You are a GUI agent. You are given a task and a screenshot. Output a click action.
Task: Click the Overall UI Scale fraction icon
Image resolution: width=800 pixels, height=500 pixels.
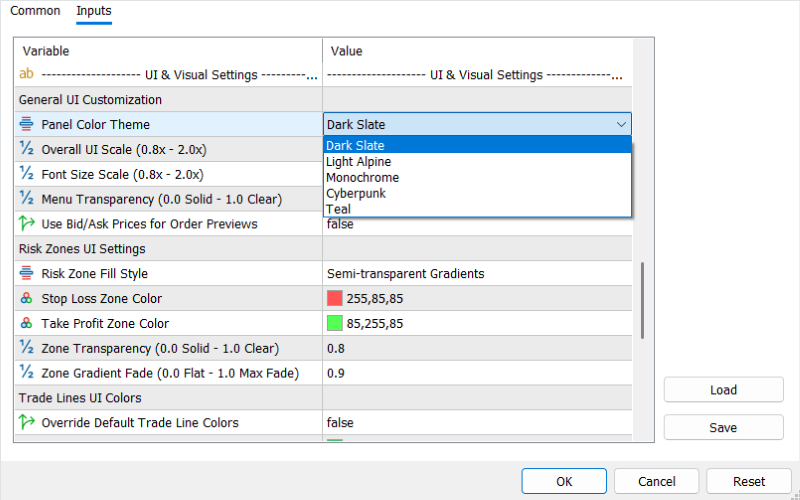(27, 149)
